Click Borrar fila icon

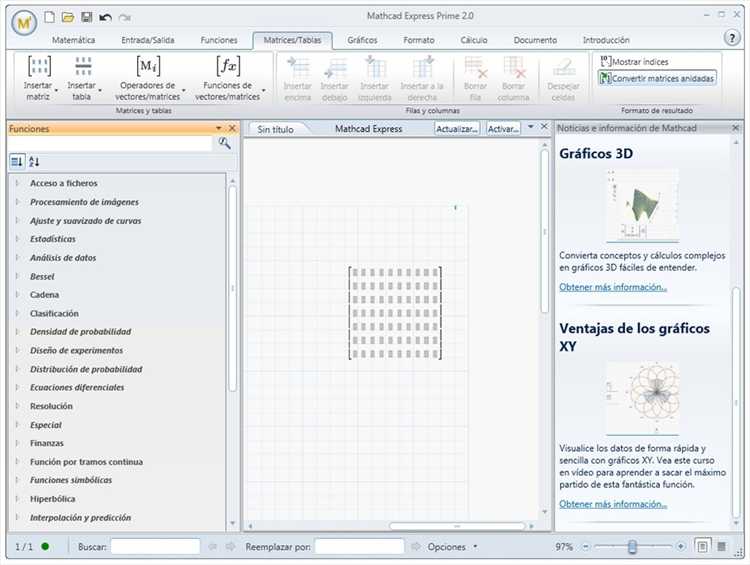[x=475, y=67]
